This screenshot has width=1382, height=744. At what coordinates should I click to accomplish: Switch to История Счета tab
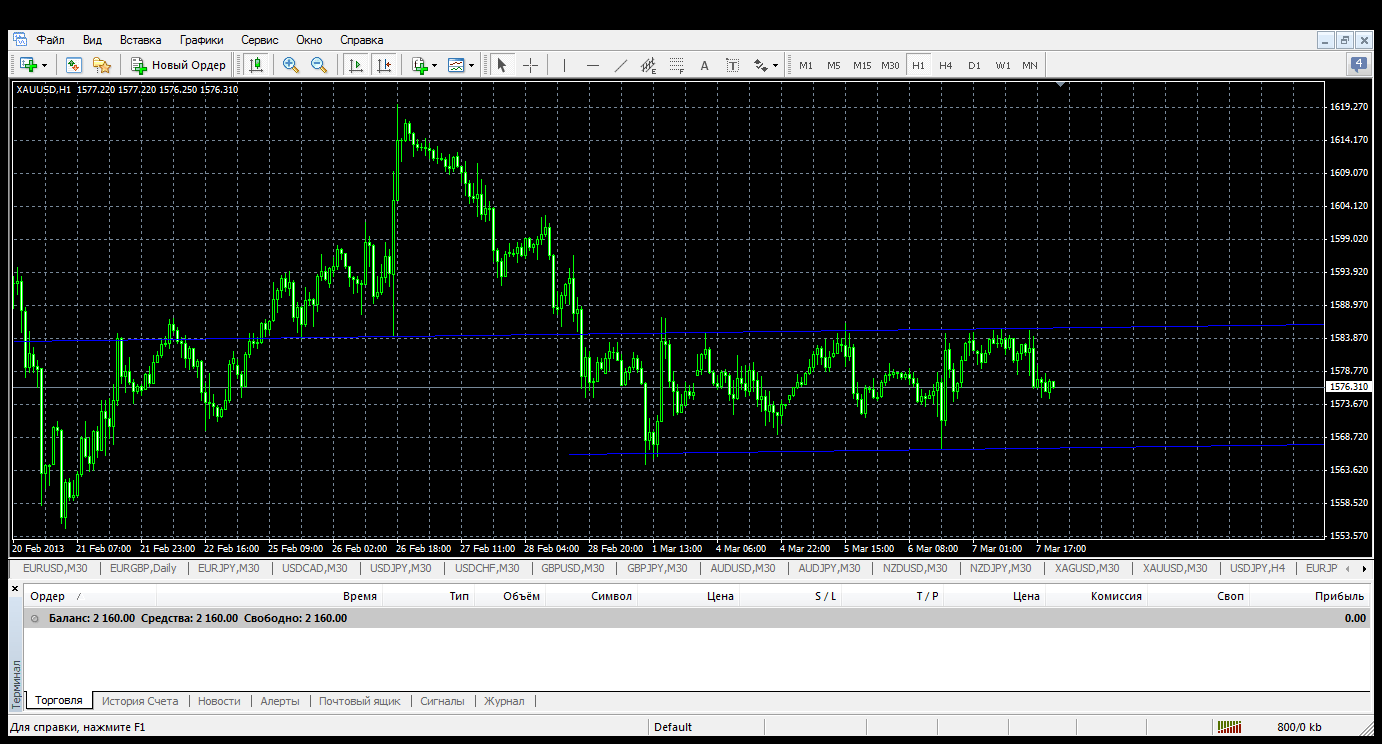coord(140,701)
